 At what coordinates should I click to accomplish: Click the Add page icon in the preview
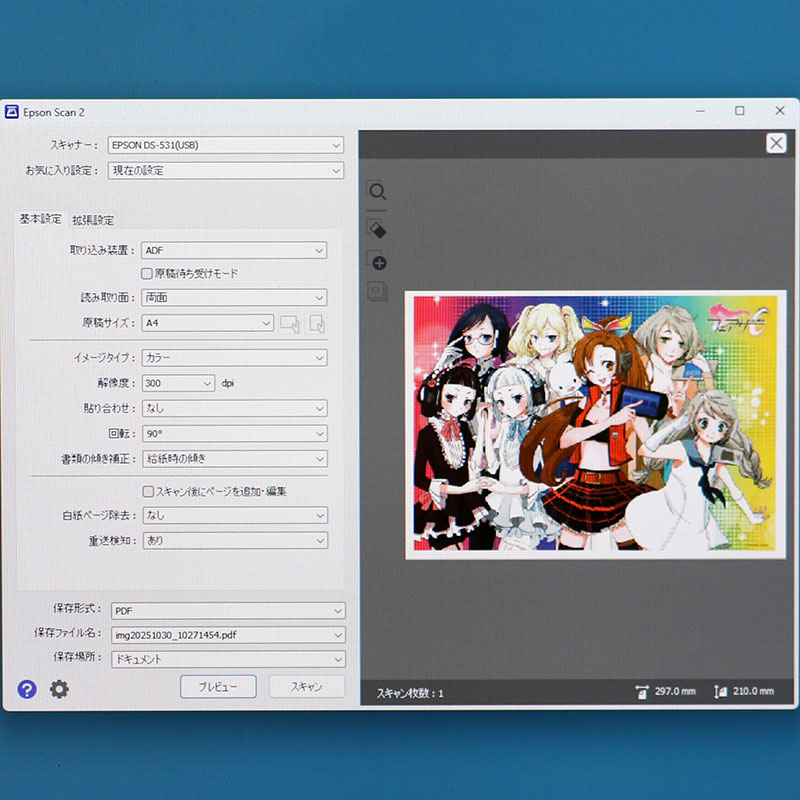pyautogui.click(x=377, y=262)
